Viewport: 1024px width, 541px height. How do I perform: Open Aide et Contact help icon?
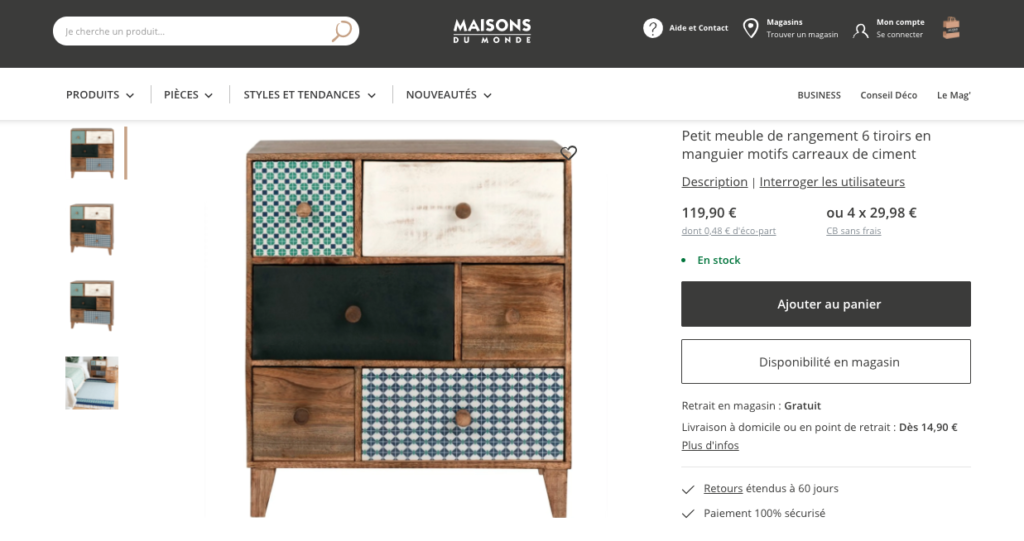click(652, 28)
